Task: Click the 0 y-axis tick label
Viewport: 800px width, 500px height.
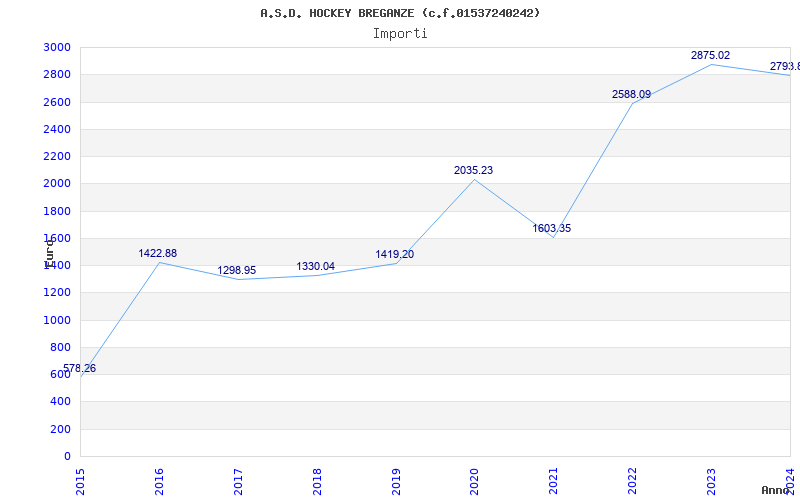Action: click(x=67, y=457)
